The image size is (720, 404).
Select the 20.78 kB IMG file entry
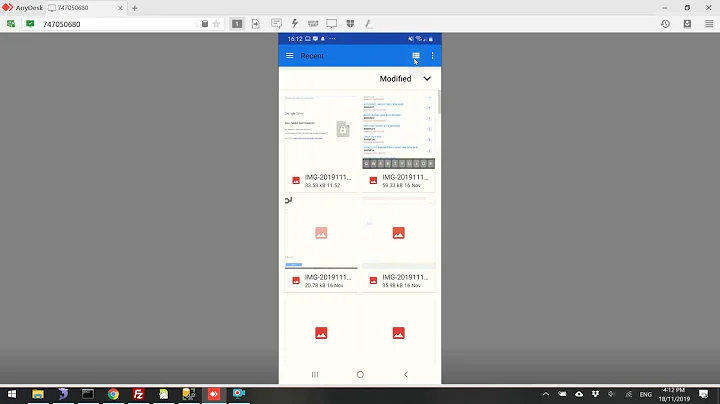click(x=321, y=281)
